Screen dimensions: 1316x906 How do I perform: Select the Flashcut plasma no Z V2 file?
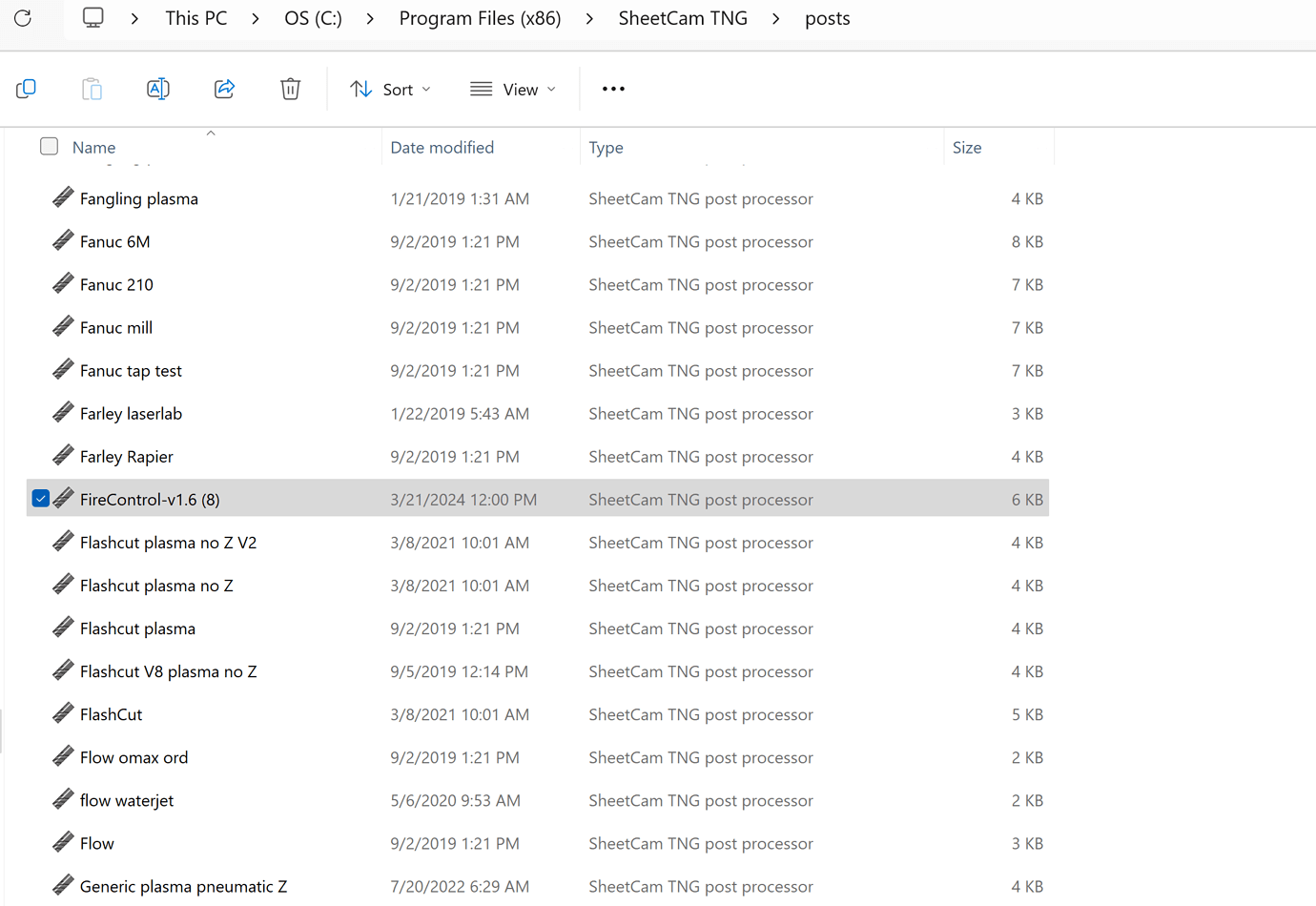[x=168, y=543]
